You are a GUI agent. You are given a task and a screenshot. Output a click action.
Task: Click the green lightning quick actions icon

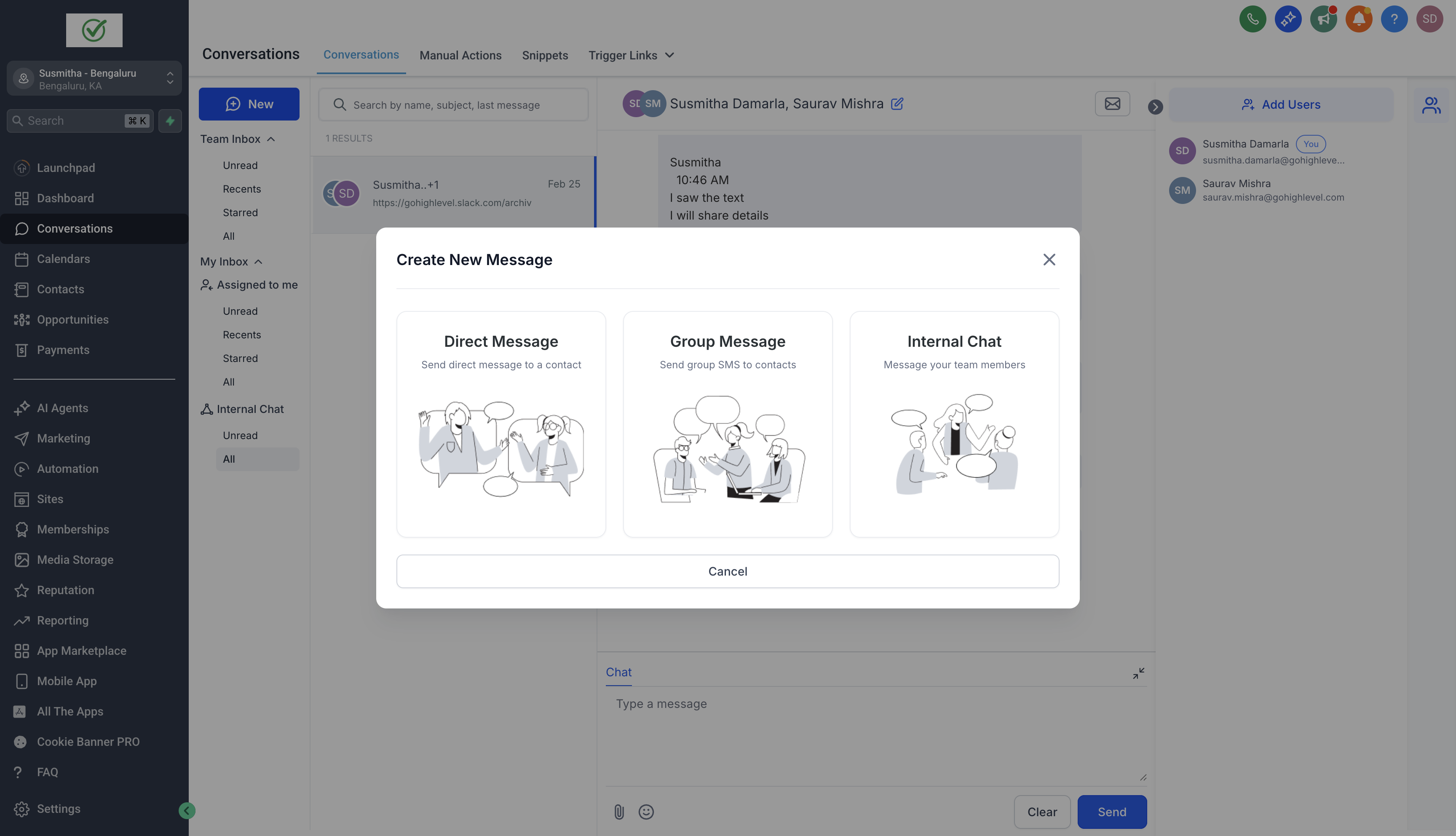(x=170, y=121)
